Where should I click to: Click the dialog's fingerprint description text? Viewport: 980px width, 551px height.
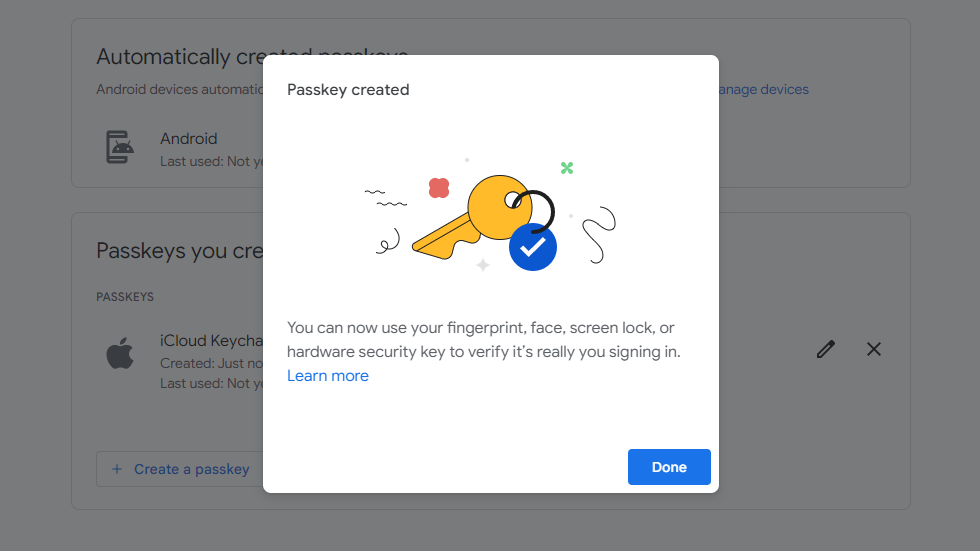(483, 340)
